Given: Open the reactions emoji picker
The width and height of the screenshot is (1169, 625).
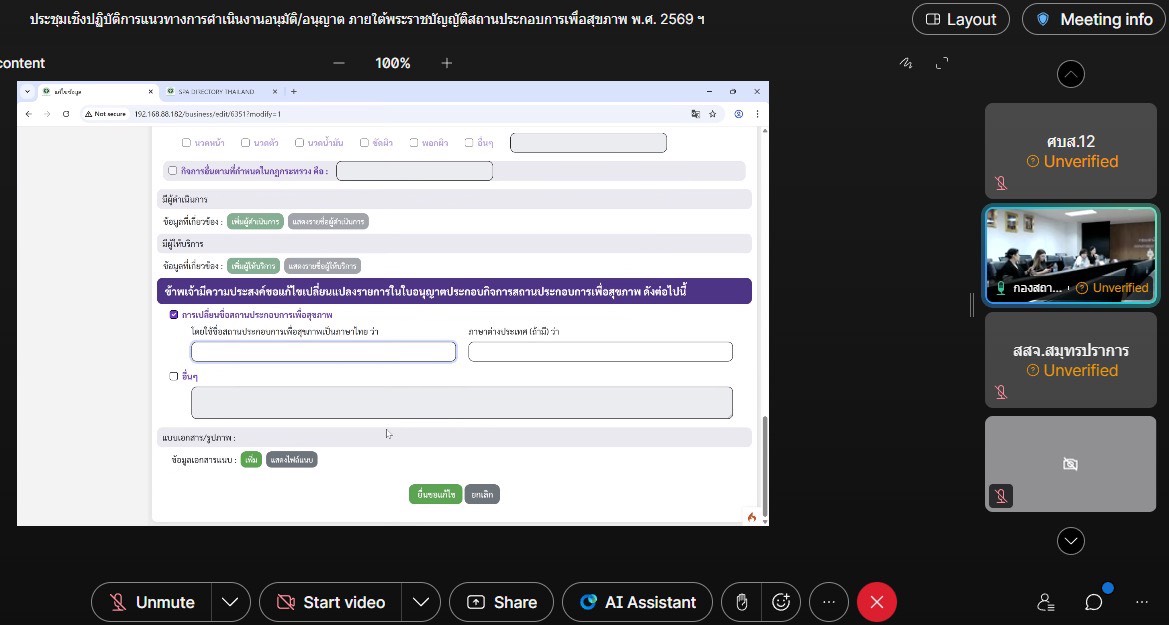Looking at the screenshot, I should [781, 602].
